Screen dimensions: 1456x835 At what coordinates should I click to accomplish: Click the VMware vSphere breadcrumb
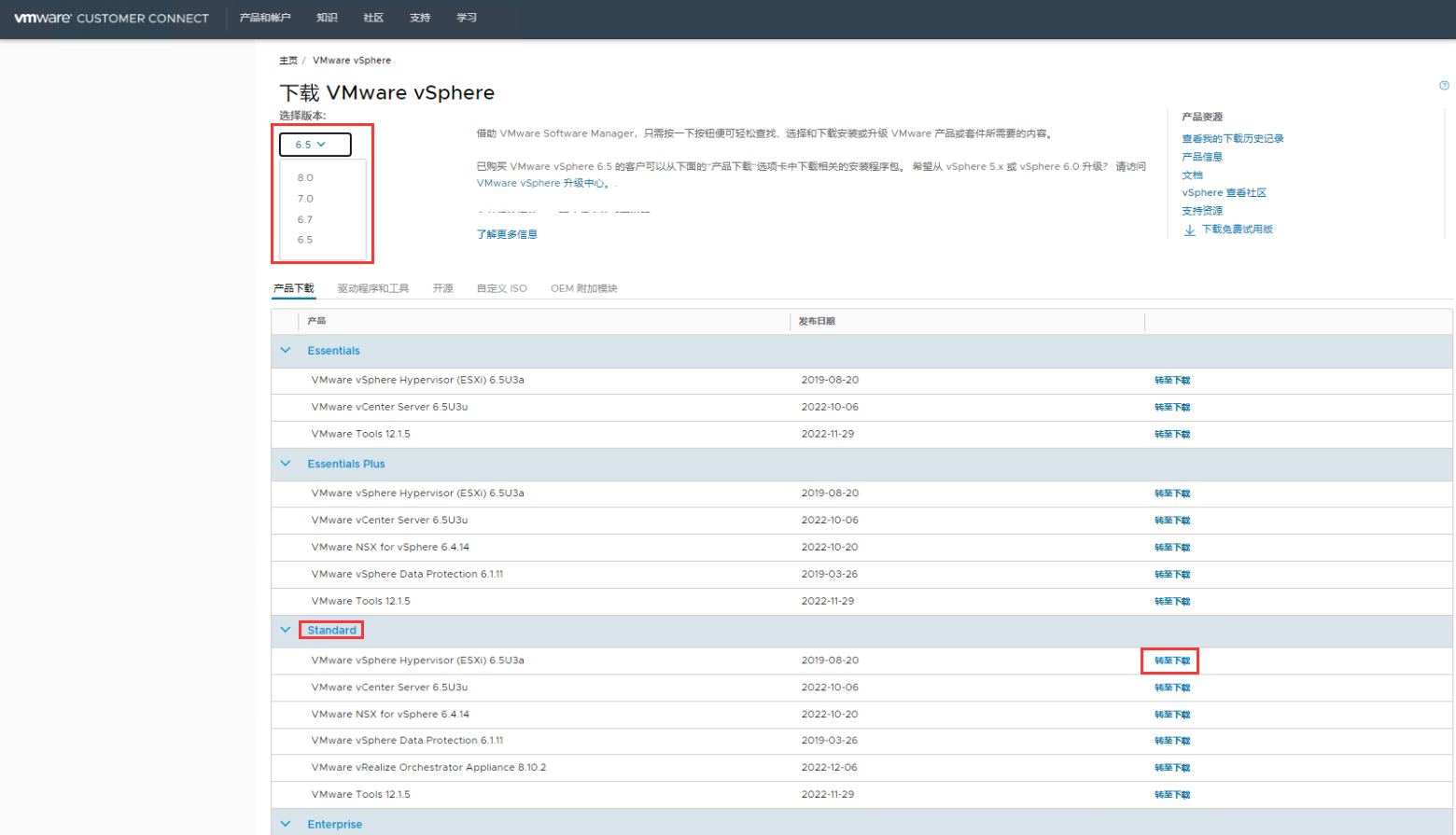(x=352, y=61)
